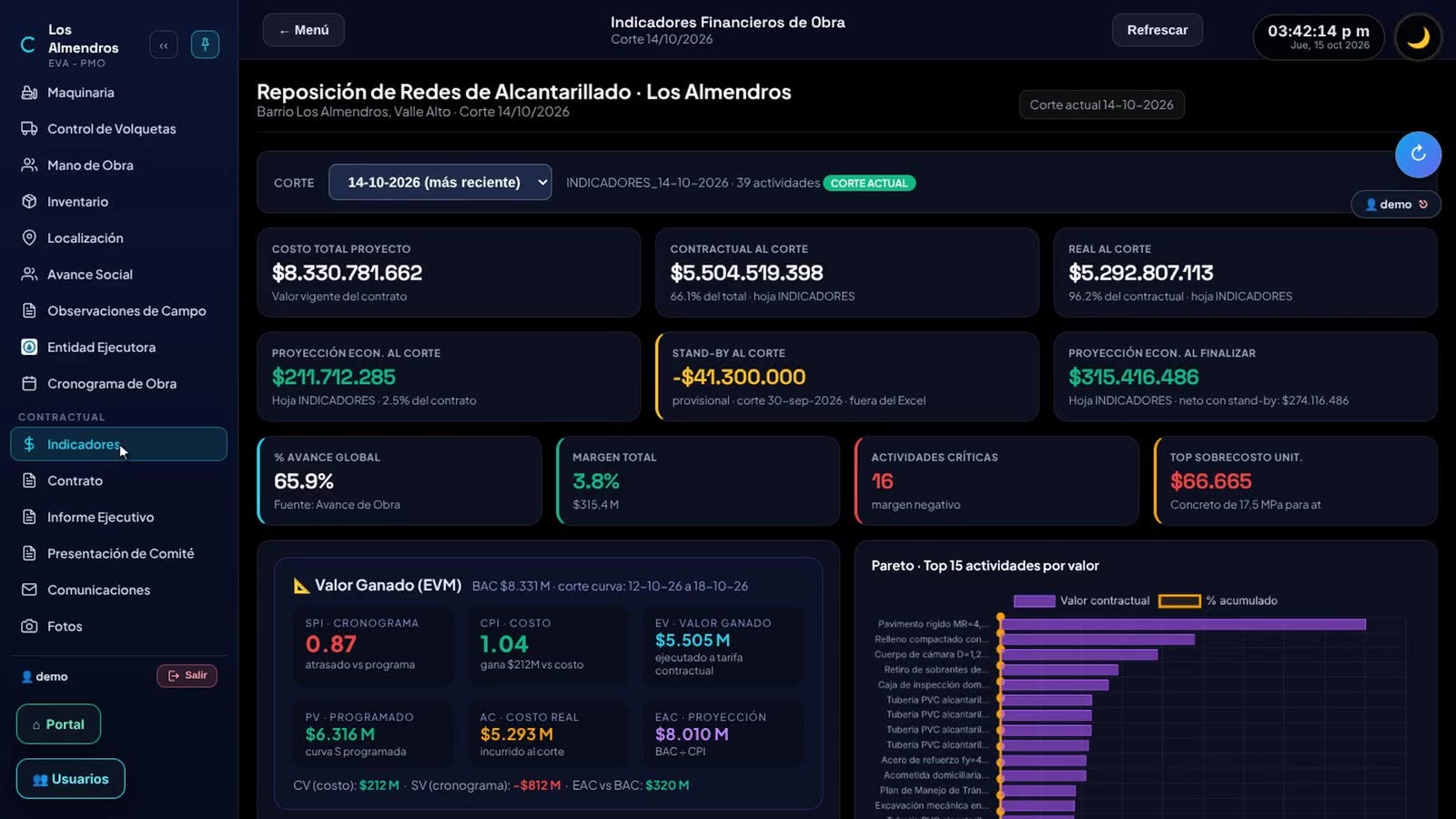Click the CPI Costo 1.04 value

point(503,643)
